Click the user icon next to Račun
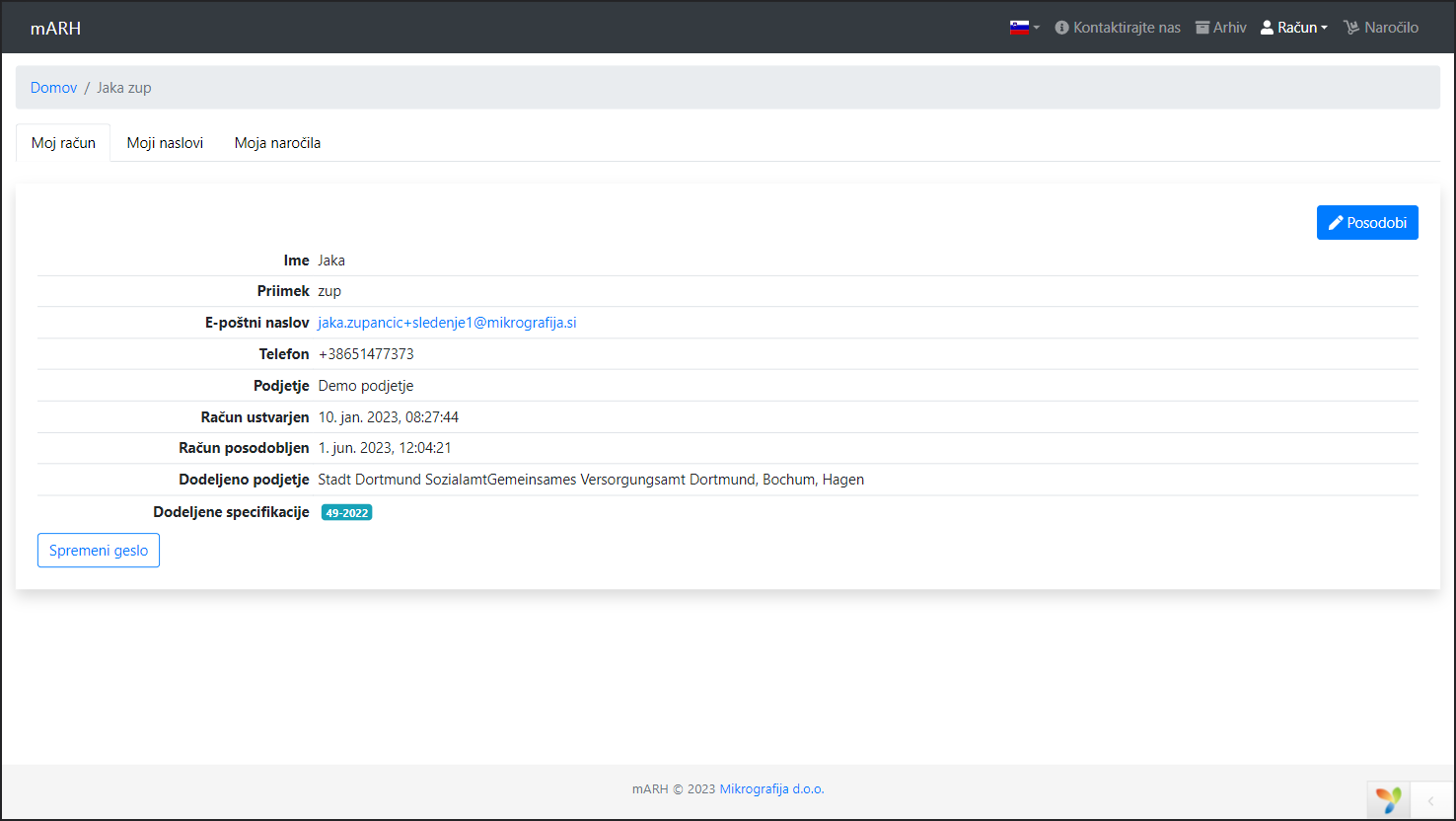This screenshot has width=1456, height=821. (1268, 28)
